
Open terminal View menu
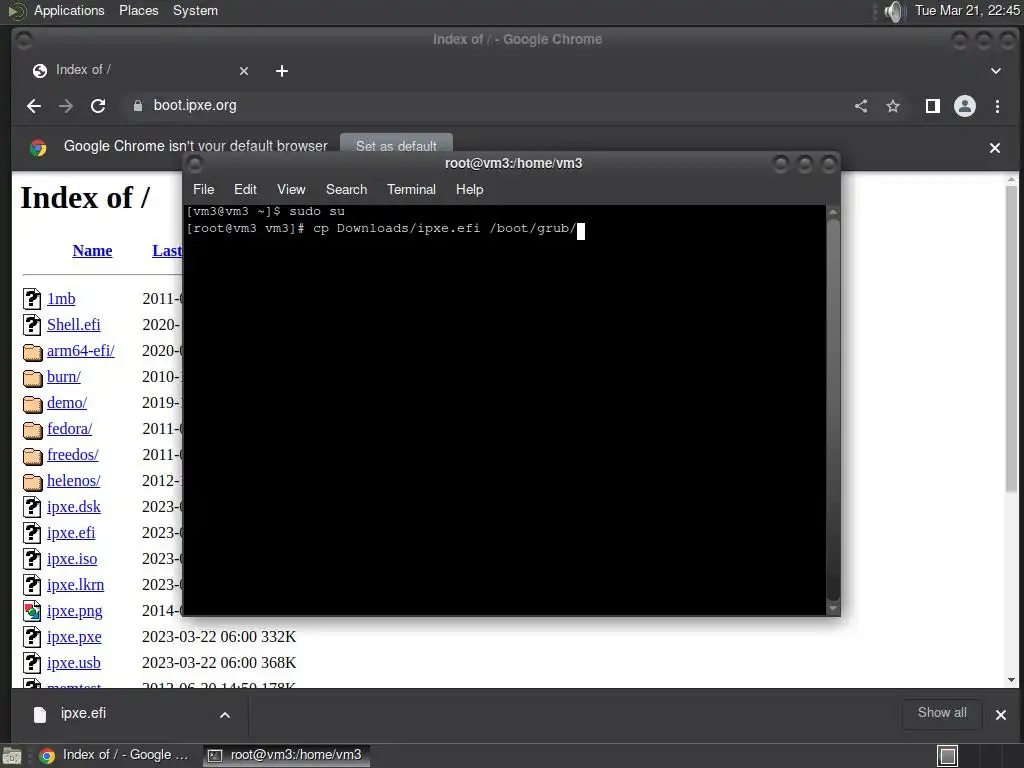[x=291, y=189]
